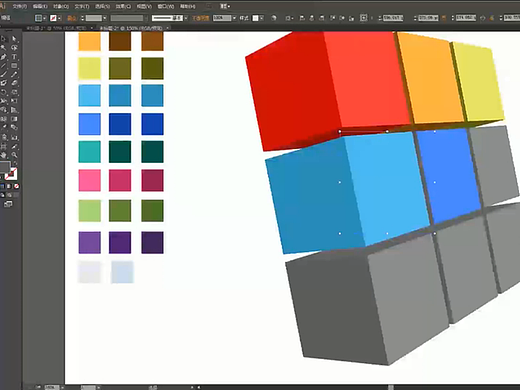Click the Stroke box with red slash
Image resolution: width=520 pixels, height=390 pixels.
[11, 174]
